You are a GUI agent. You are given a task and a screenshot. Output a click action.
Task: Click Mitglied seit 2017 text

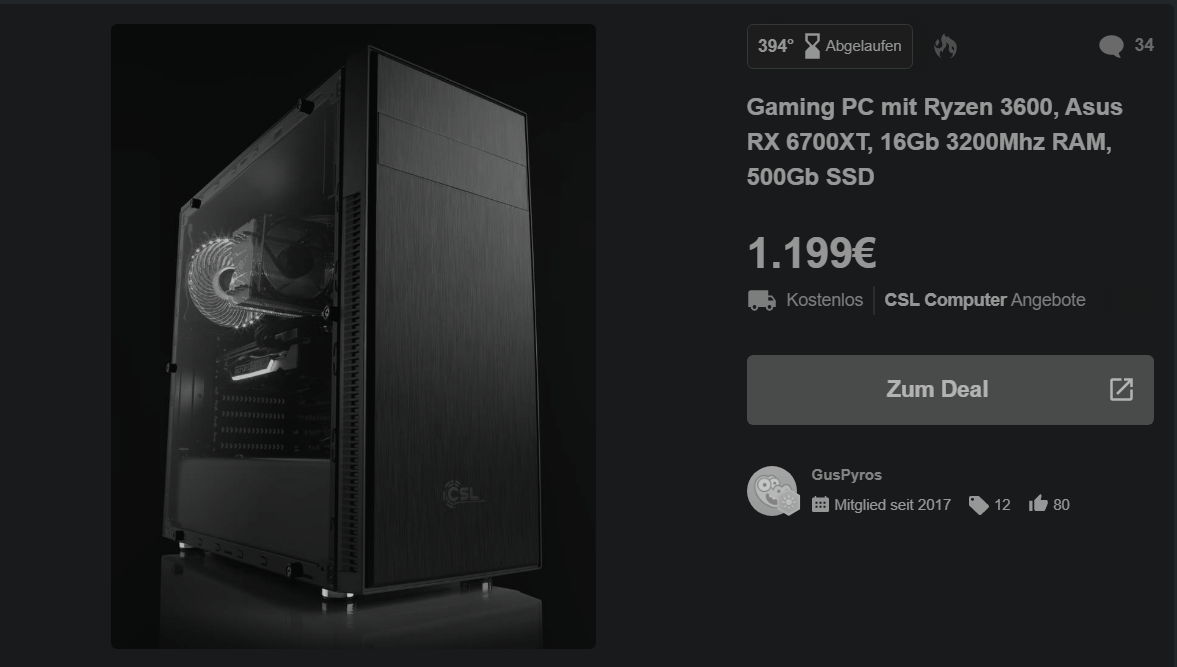pos(893,505)
